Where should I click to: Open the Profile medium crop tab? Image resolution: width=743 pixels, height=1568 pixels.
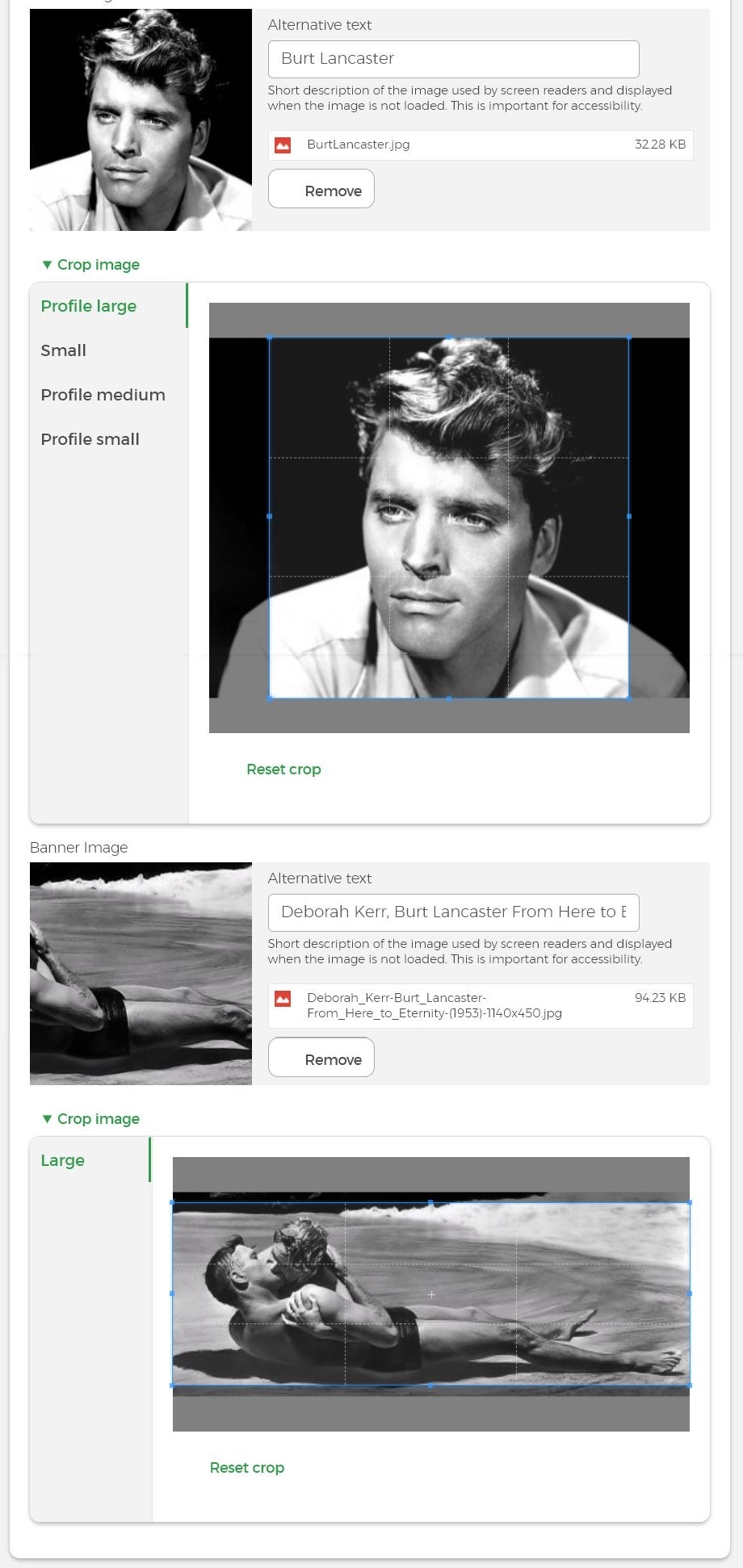point(103,395)
